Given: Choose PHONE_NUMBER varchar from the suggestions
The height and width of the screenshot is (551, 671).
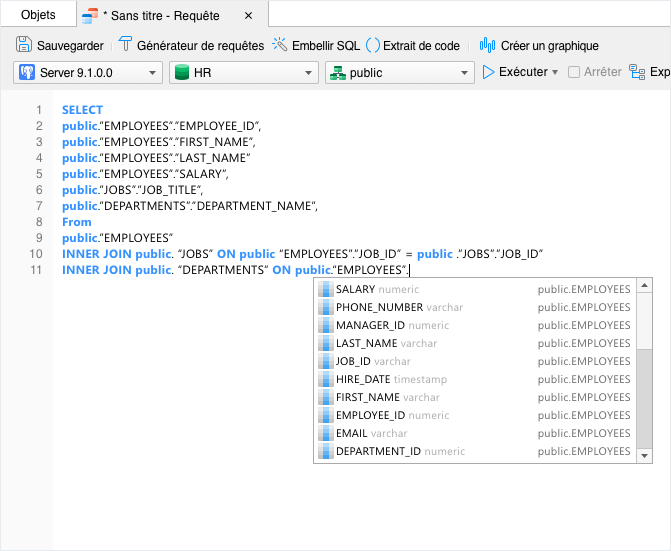Looking at the screenshot, I should [x=475, y=307].
